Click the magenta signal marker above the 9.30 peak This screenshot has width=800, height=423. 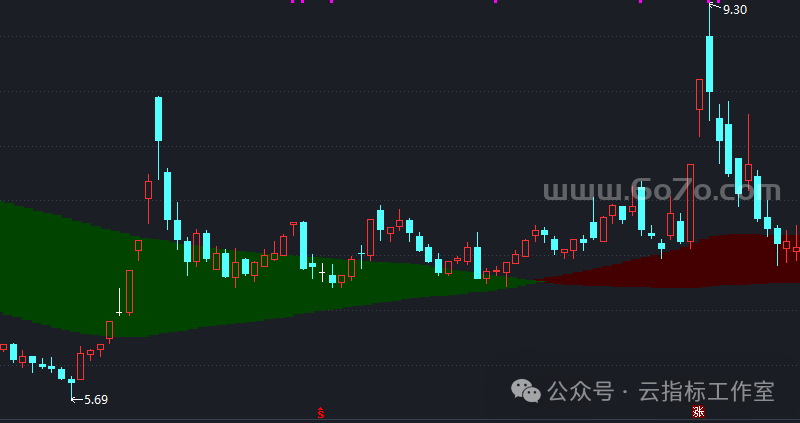[x=709, y=2]
